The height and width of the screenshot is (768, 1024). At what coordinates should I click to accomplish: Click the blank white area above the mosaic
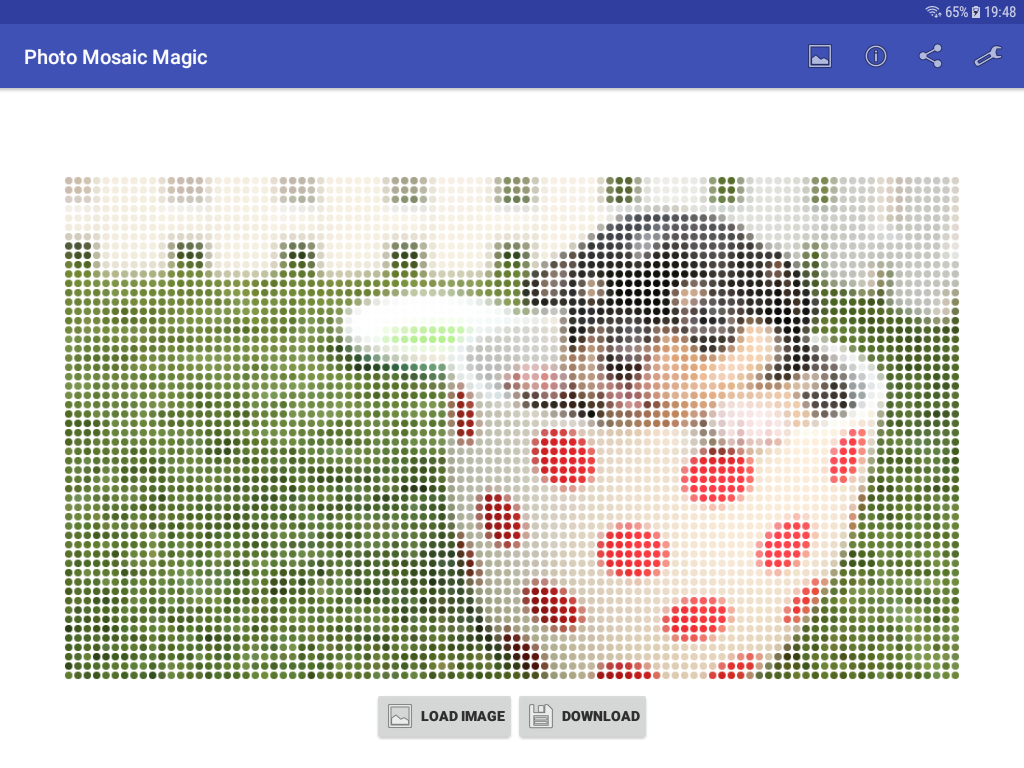[x=512, y=131]
